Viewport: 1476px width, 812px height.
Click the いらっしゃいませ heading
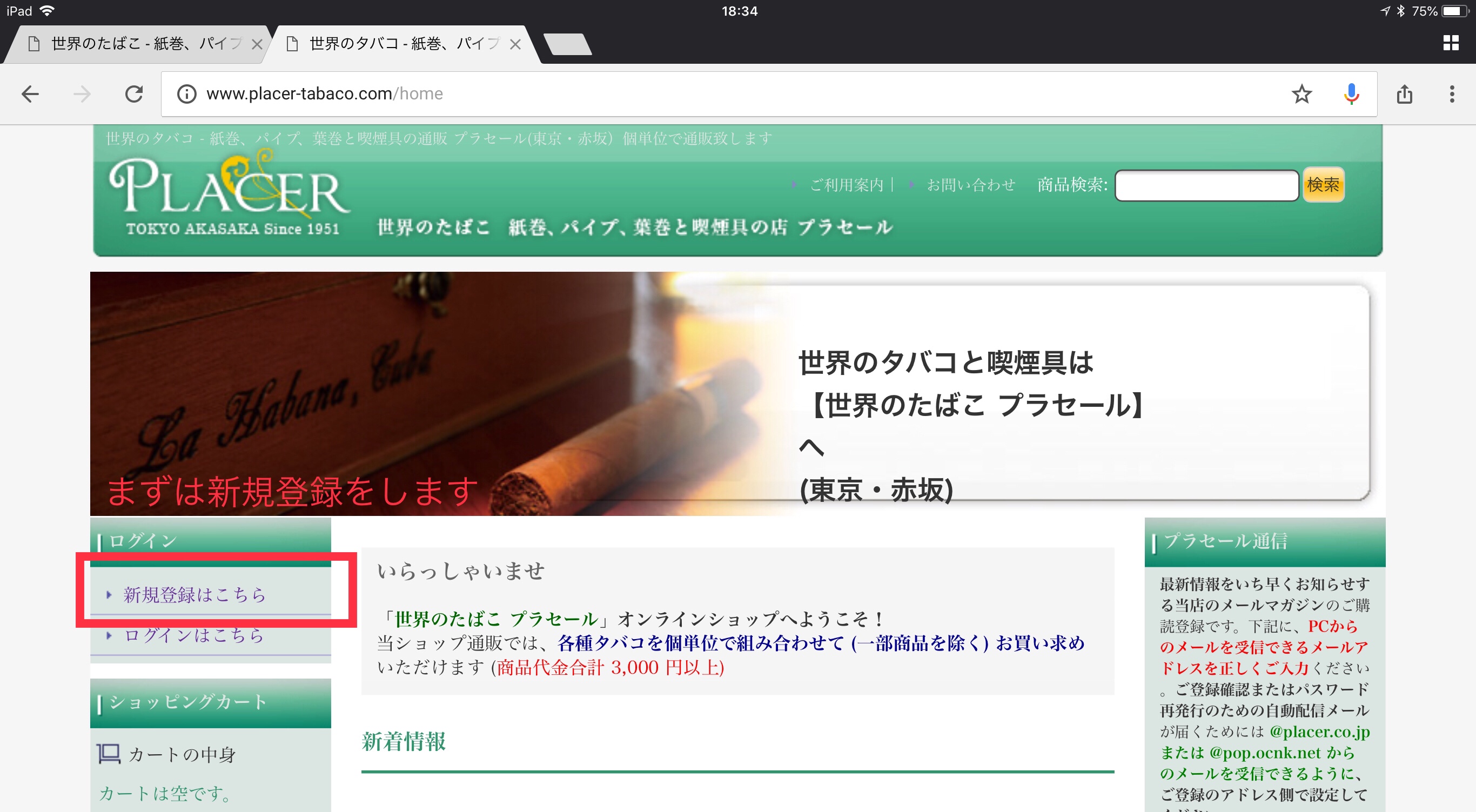tap(461, 571)
